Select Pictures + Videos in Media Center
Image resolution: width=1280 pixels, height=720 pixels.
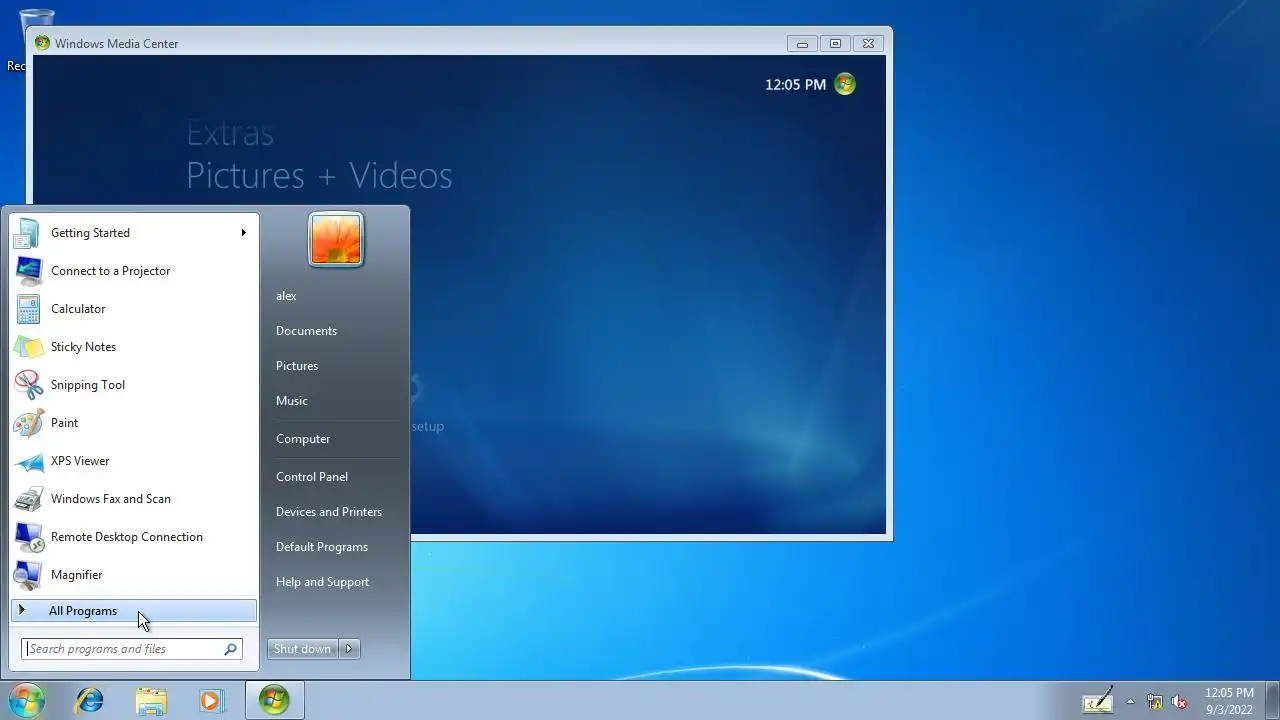[x=319, y=175]
